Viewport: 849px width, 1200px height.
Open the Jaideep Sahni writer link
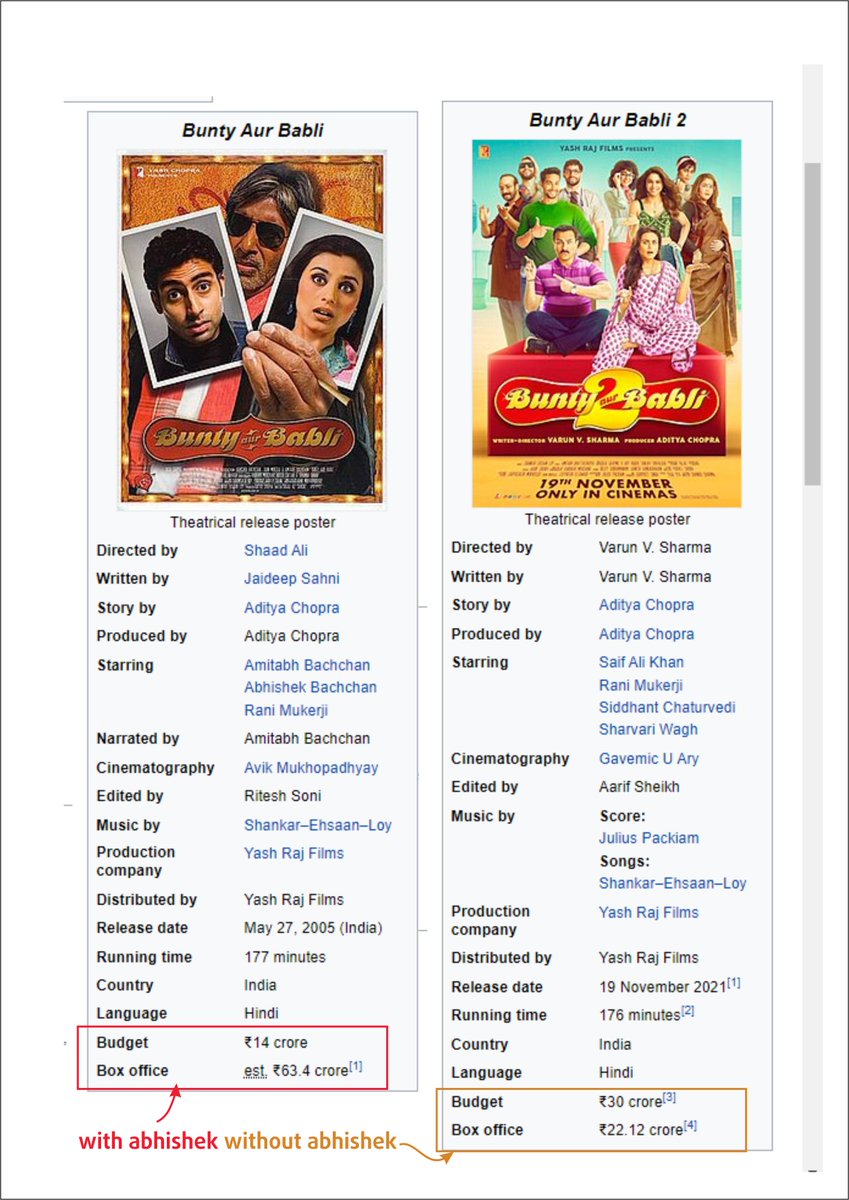pyautogui.click(x=292, y=578)
